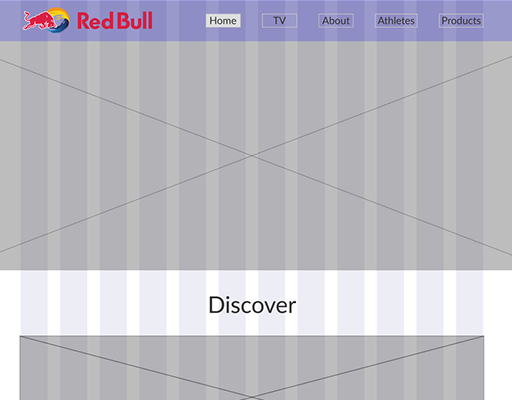Click the word Red in the wordmark
Screen dimensions: 512x400
pyautogui.click(x=95, y=21)
